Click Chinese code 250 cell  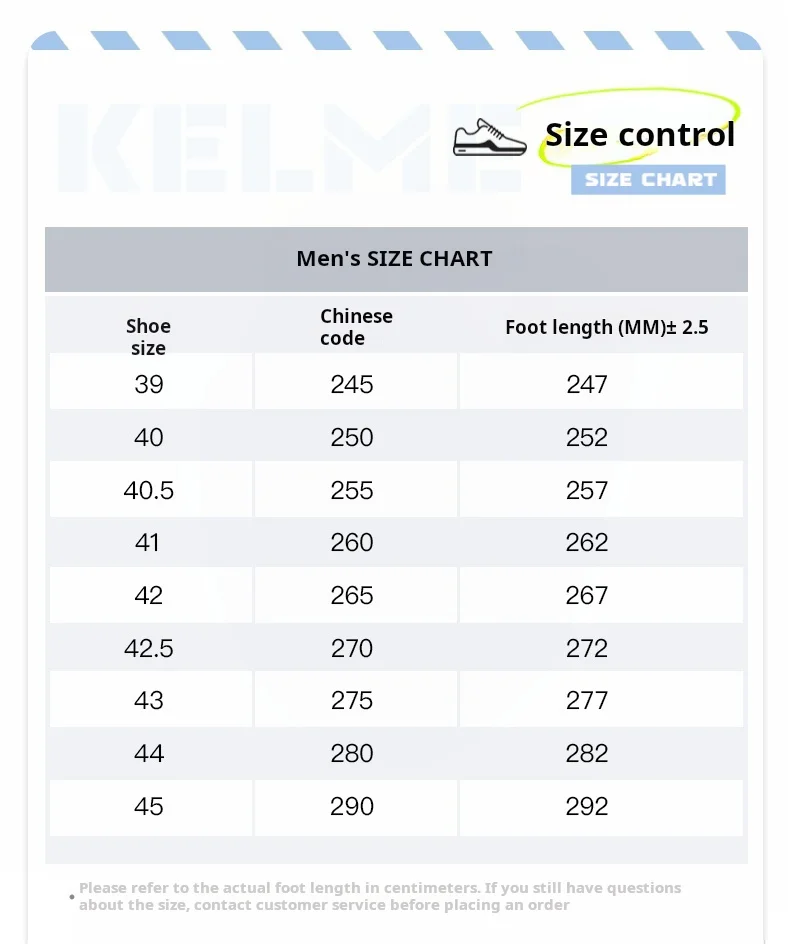coord(352,437)
